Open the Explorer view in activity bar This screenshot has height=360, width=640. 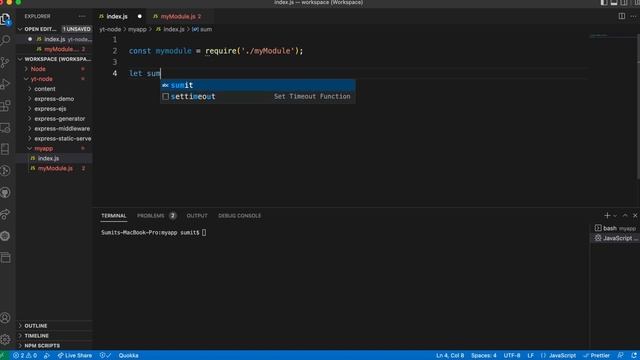coord(5,19)
